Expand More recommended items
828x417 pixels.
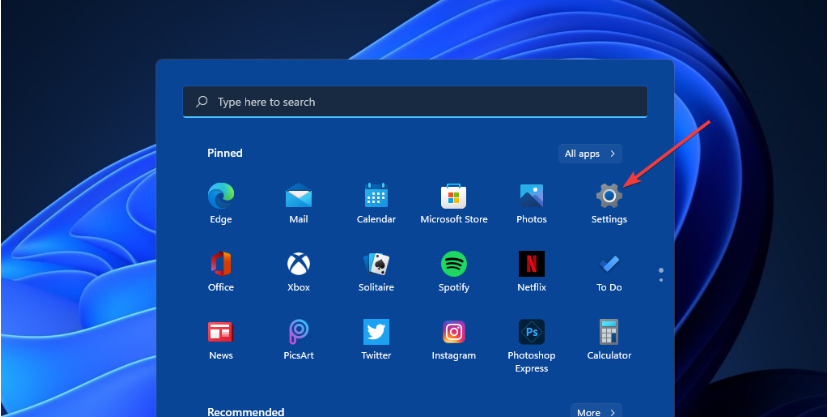click(596, 411)
